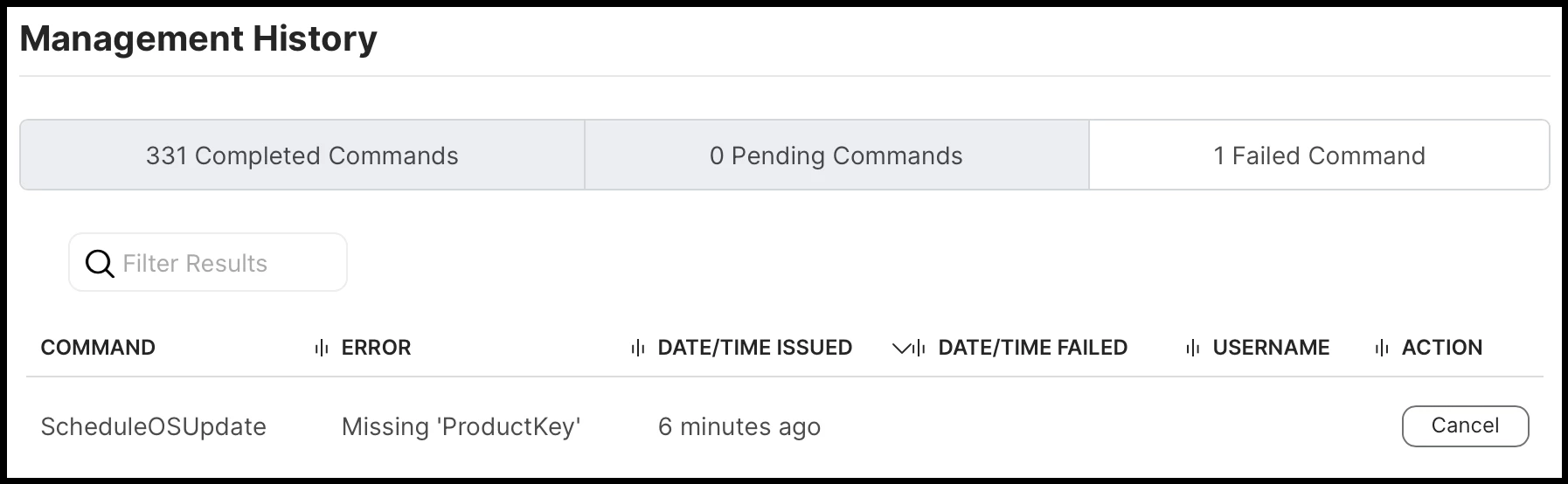Click the column divider handle before DATE/TIME ISSUED
1568x484 pixels.
[x=637, y=348]
